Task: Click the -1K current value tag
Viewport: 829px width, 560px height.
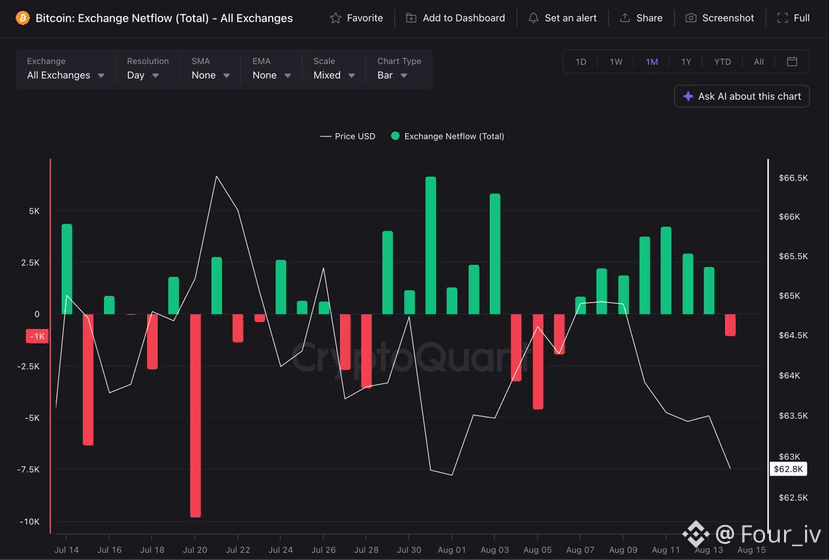Action: (37, 336)
